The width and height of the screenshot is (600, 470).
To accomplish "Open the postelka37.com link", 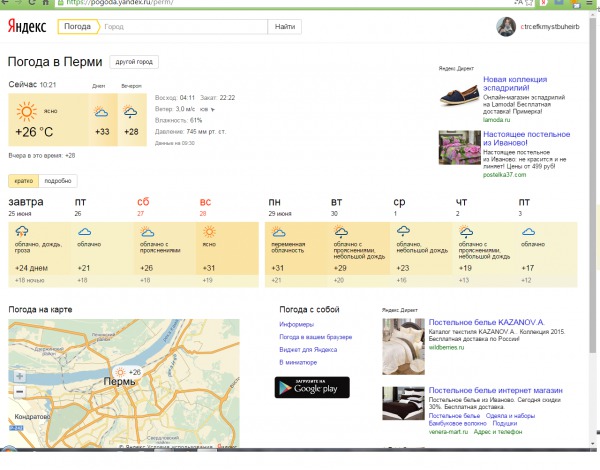I will tap(504, 175).
